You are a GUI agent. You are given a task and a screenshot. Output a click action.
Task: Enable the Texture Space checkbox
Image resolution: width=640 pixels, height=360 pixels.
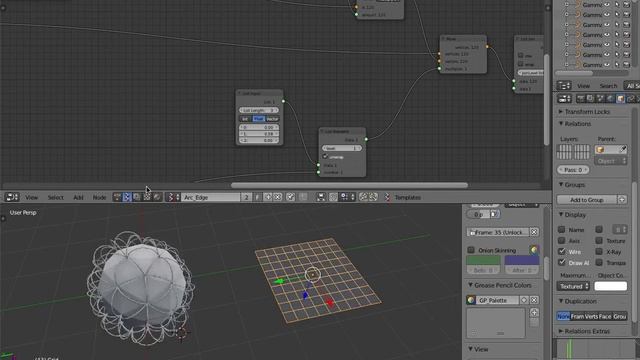[599, 240]
